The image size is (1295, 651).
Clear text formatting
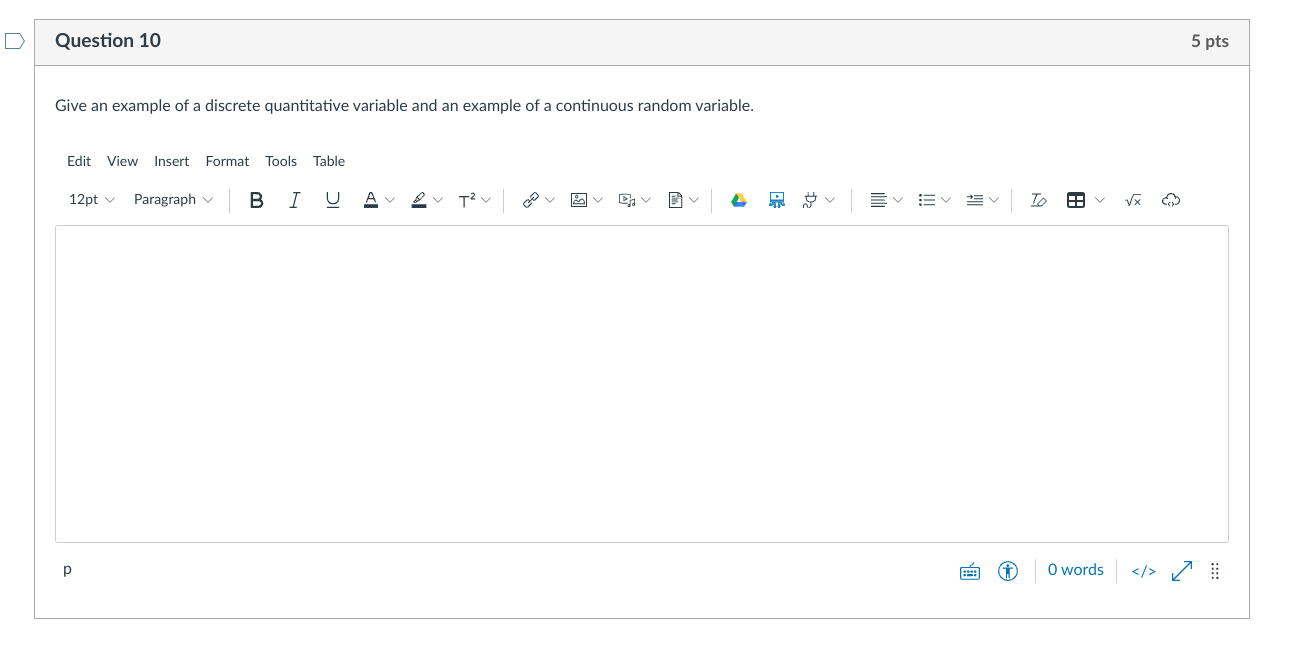(1038, 200)
